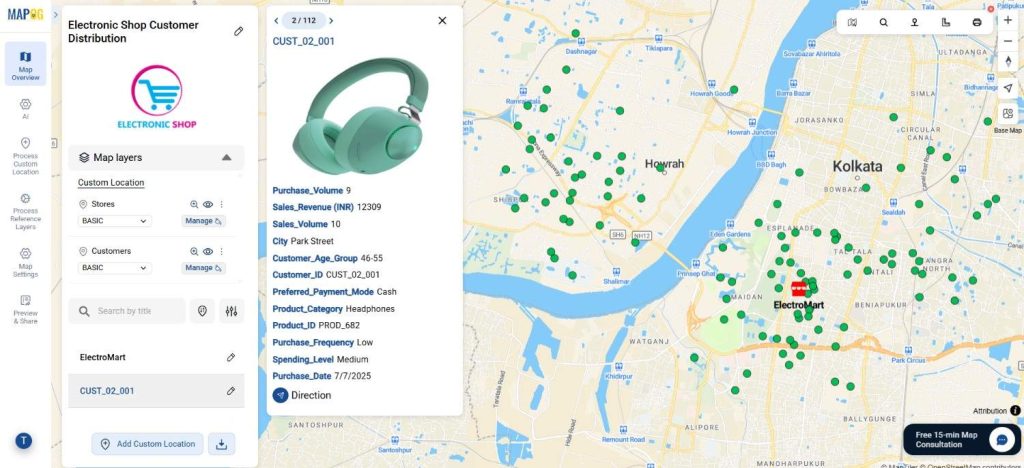Manage the Customers layer
1024x468 pixels.
pyautogui.click(x=204, y=268)
